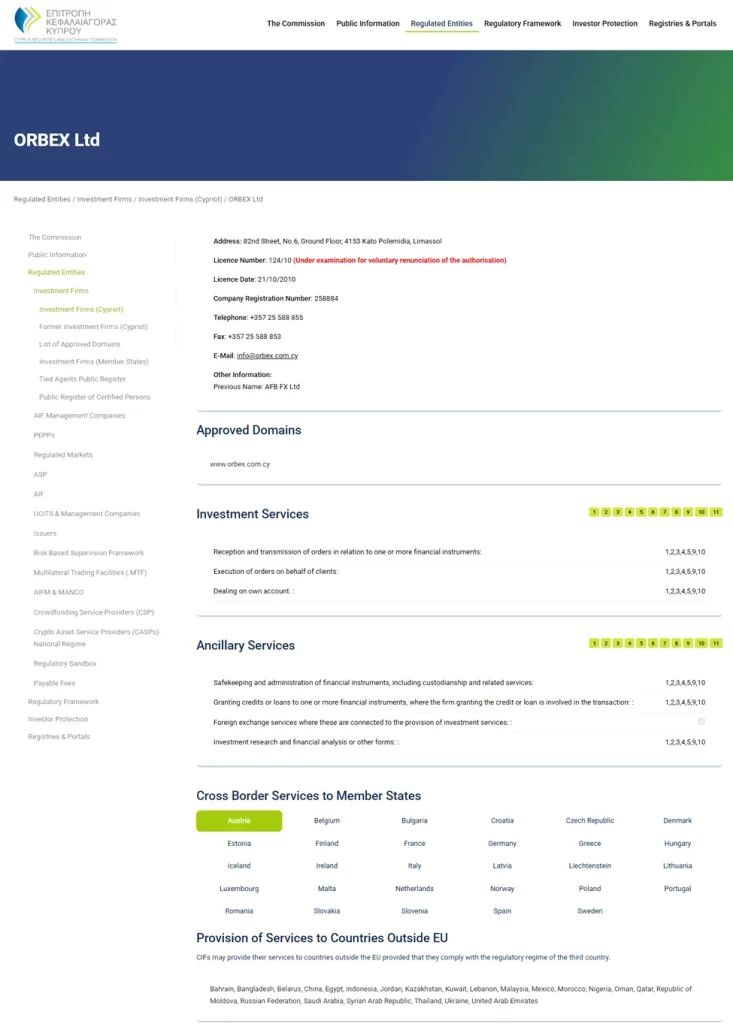The height and width of the screenshot is (1024, 733).
Task: Open Public Information top menu
Action: [368, 24]
